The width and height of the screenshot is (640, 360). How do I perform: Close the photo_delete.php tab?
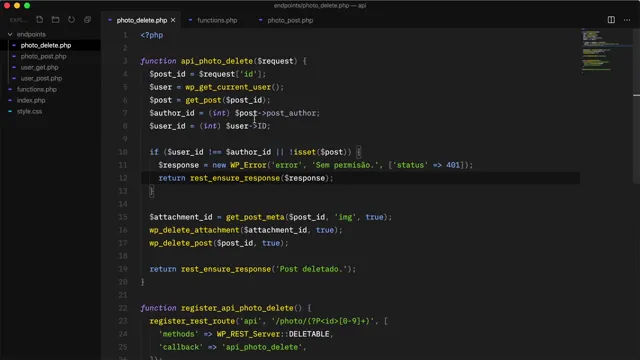point(173,20)
